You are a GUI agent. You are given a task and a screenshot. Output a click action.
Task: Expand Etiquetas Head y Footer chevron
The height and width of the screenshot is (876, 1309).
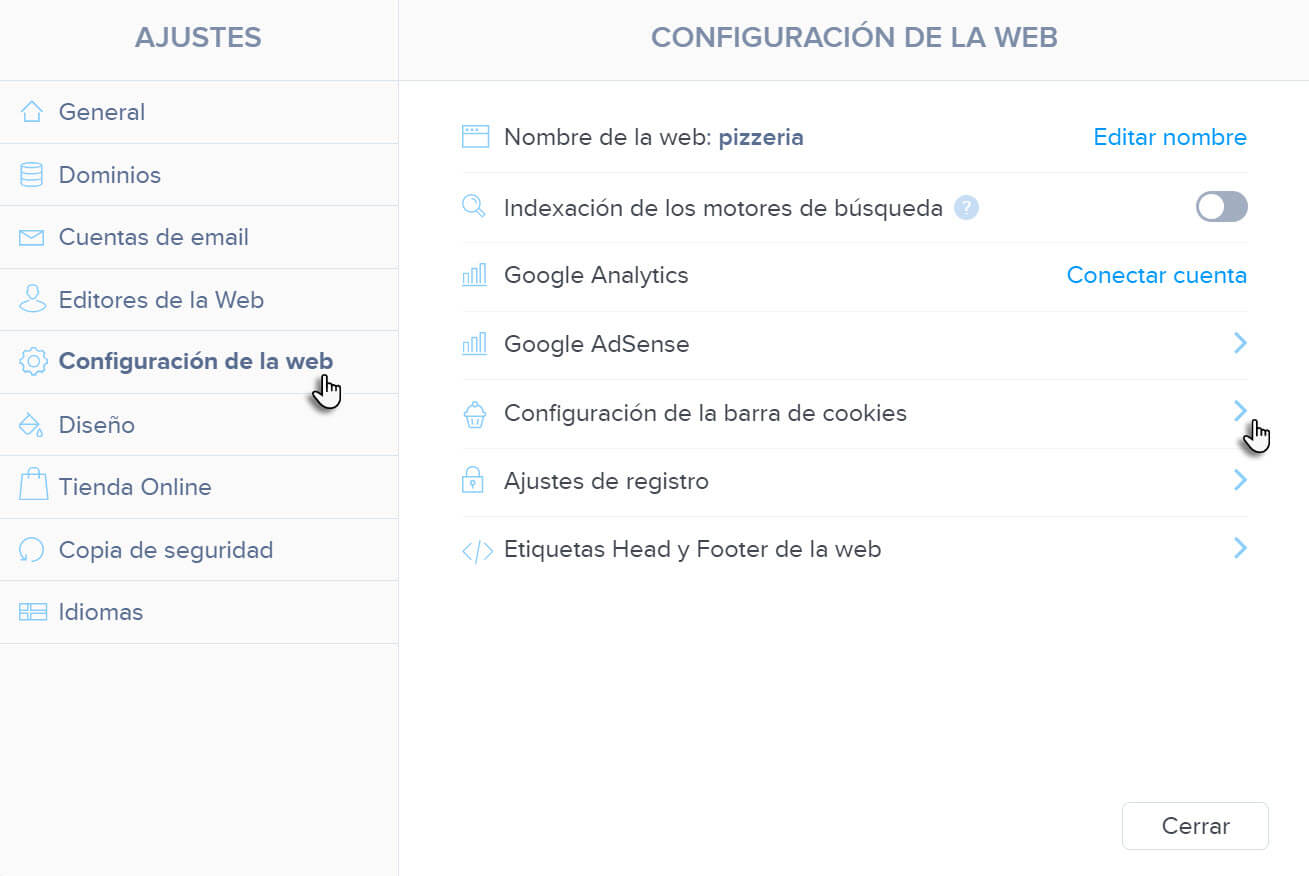[x=1240, y=548]
